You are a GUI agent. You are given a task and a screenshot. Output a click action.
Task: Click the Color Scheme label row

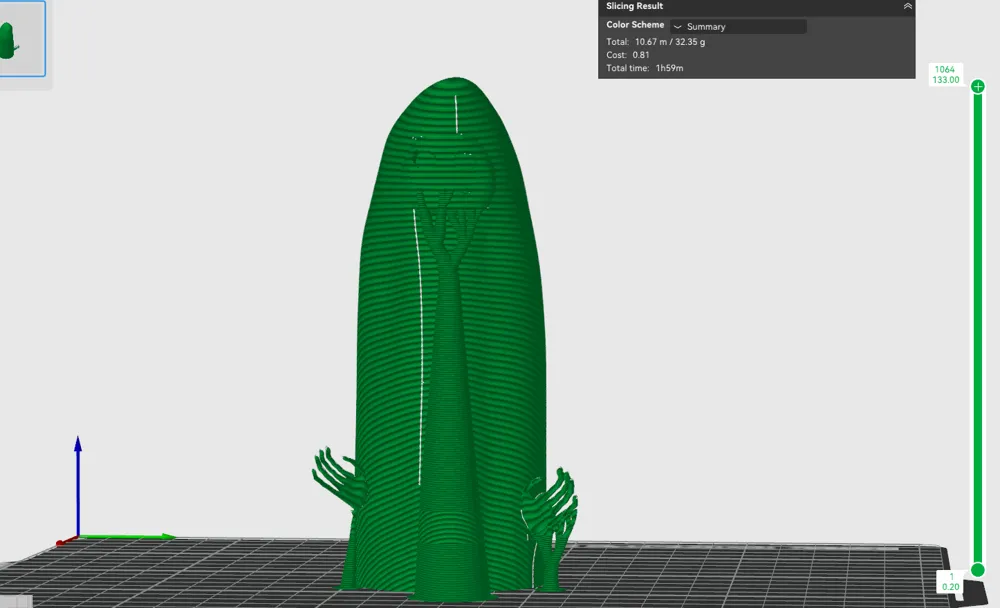(634, 25)
